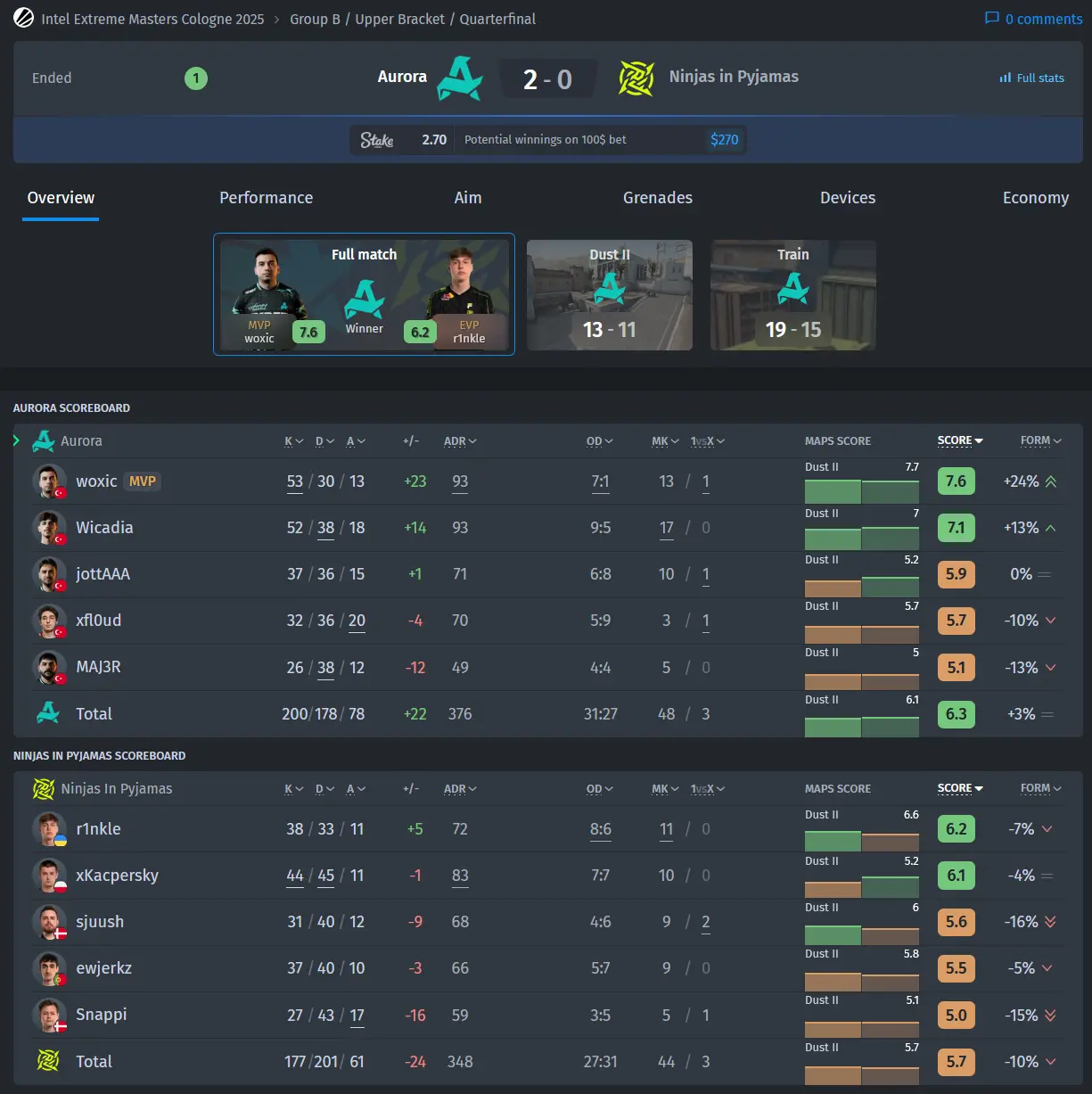Click woxic's player avatar
The width and height of the screenshot is (1092, 1094).
49,481
